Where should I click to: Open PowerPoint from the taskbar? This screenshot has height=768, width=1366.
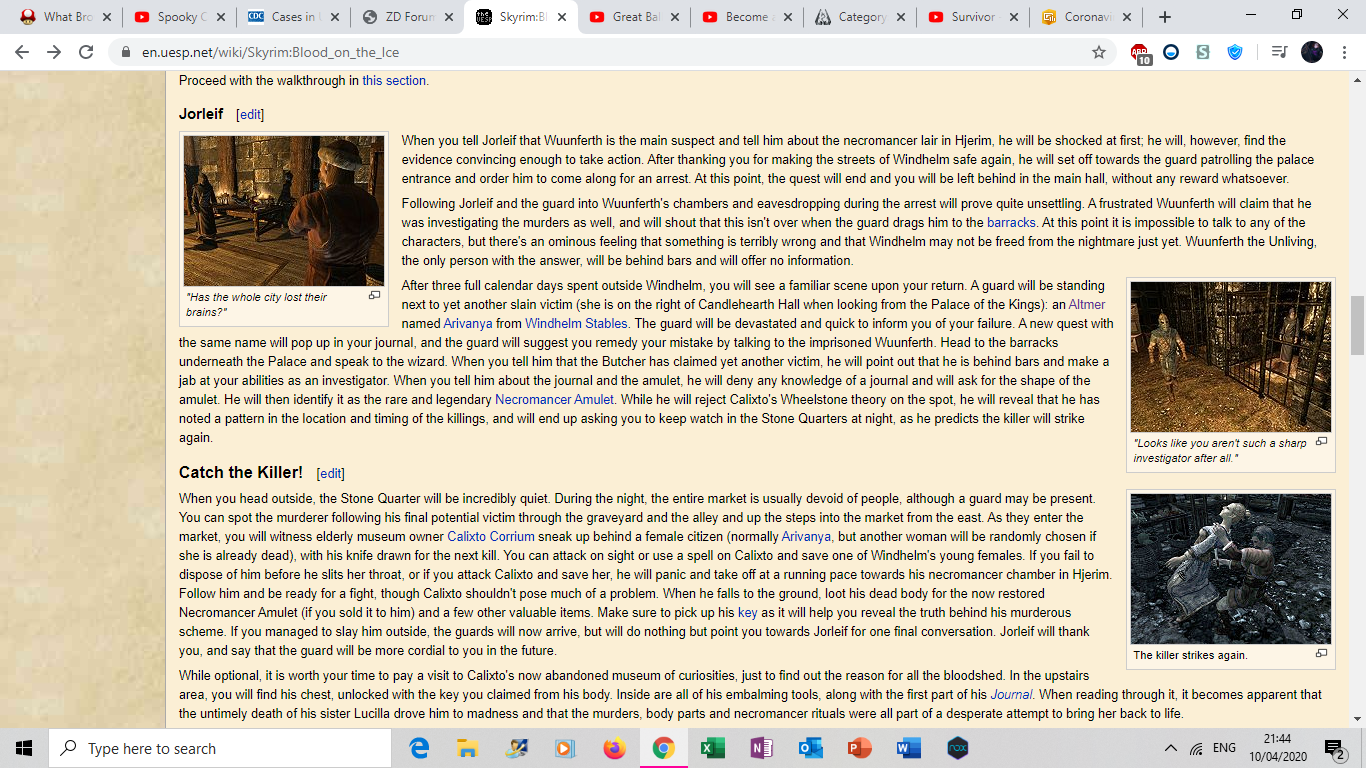click(x=859, y=748)
